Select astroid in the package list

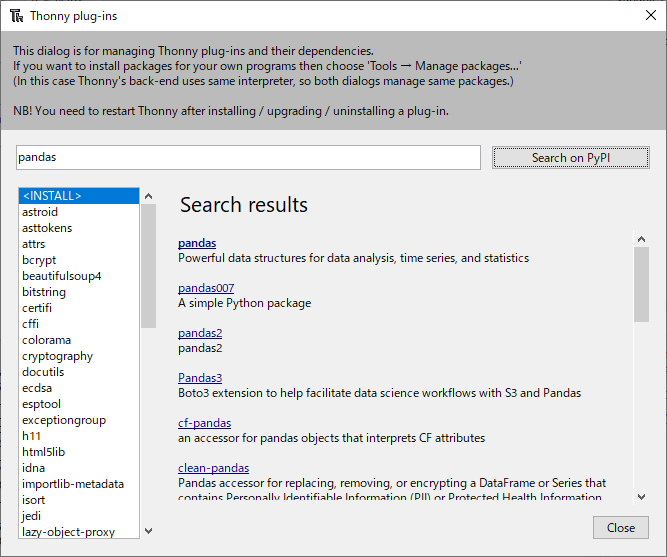pyautogui.click(x=79, y=212)
